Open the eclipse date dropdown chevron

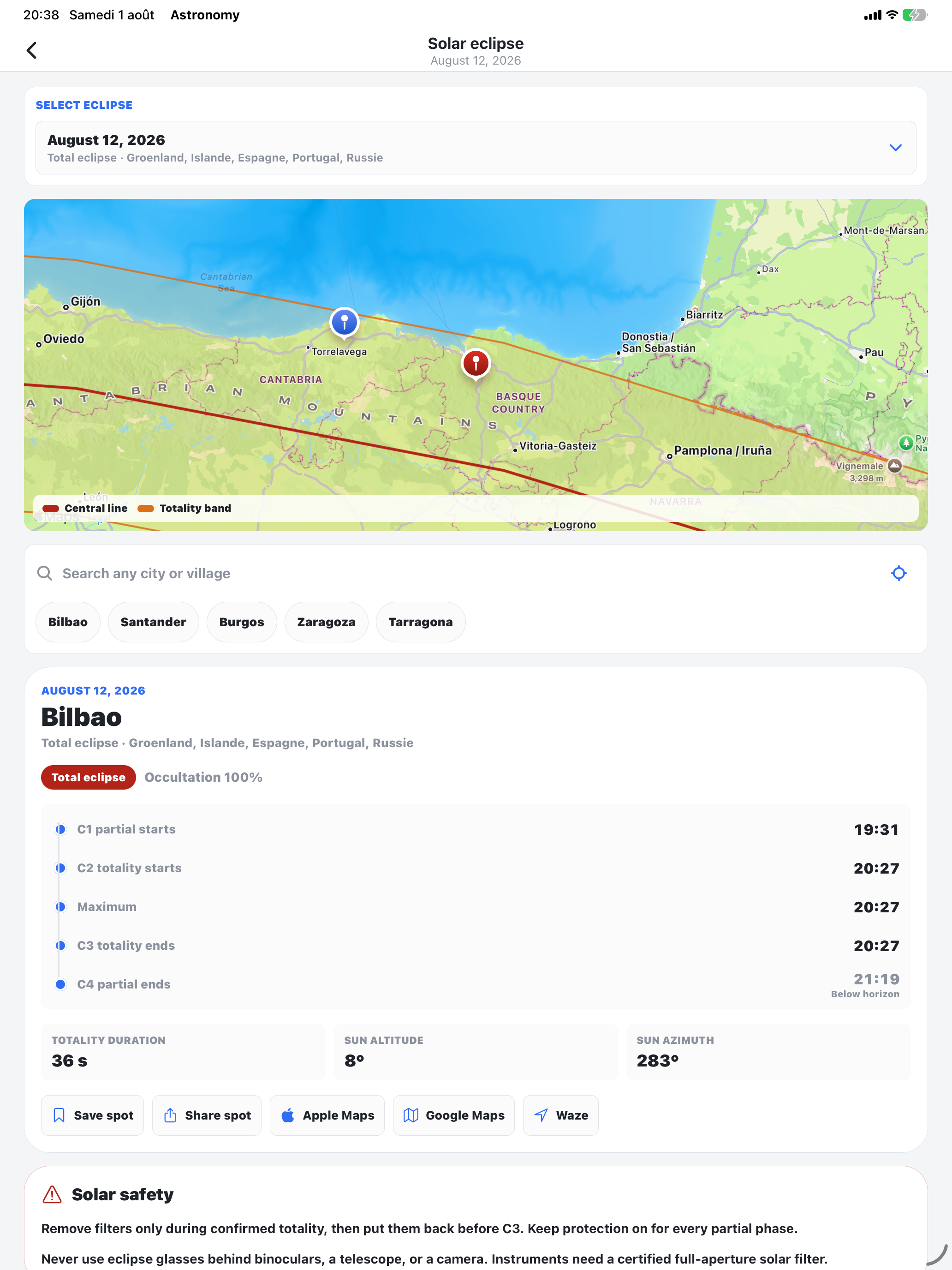(895, 148)
